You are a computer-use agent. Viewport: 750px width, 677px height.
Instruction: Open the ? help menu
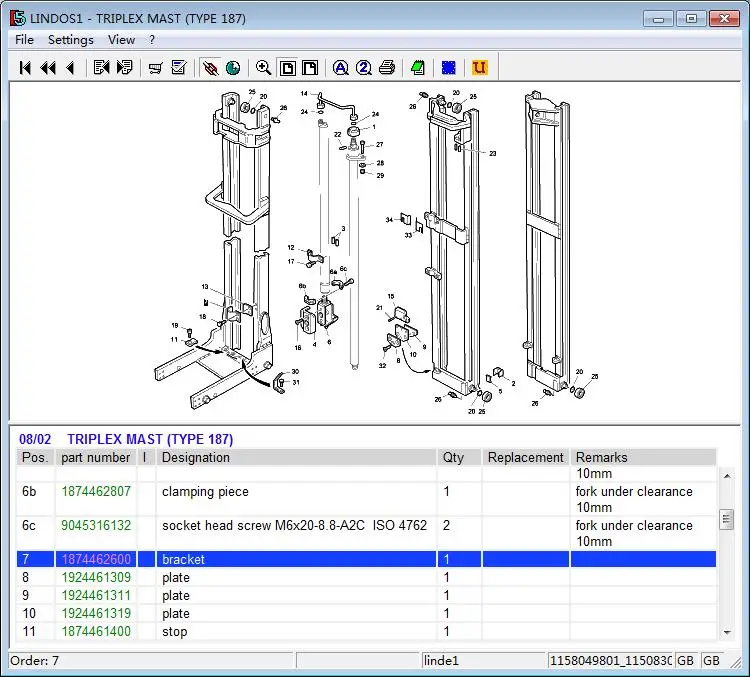(152, 40)
